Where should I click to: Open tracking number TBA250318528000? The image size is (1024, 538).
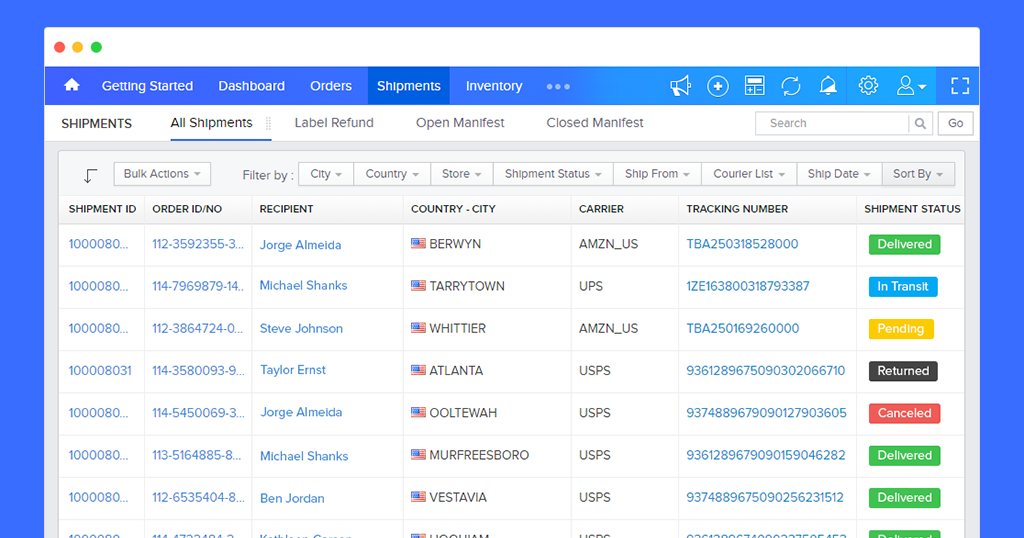(x=742, y=244)
